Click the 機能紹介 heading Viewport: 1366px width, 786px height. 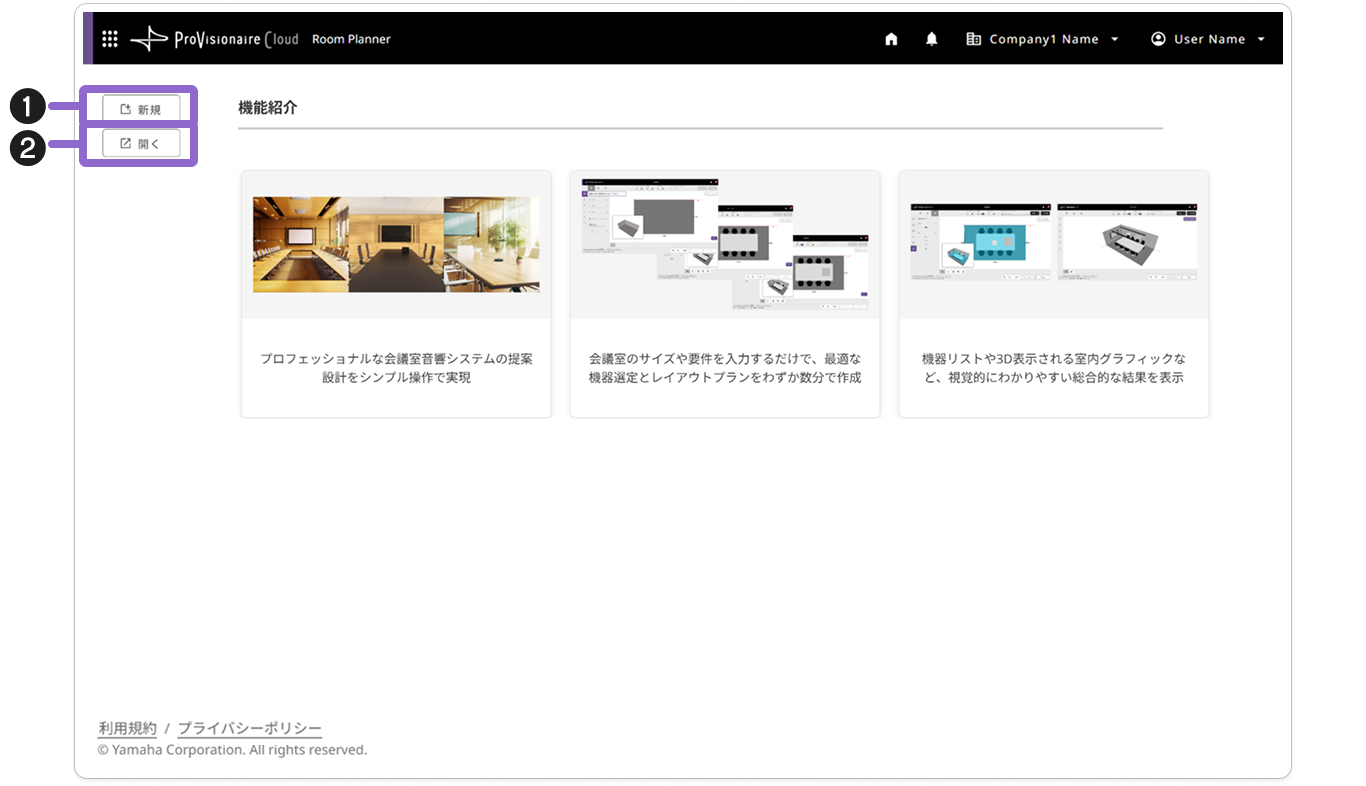268,107
